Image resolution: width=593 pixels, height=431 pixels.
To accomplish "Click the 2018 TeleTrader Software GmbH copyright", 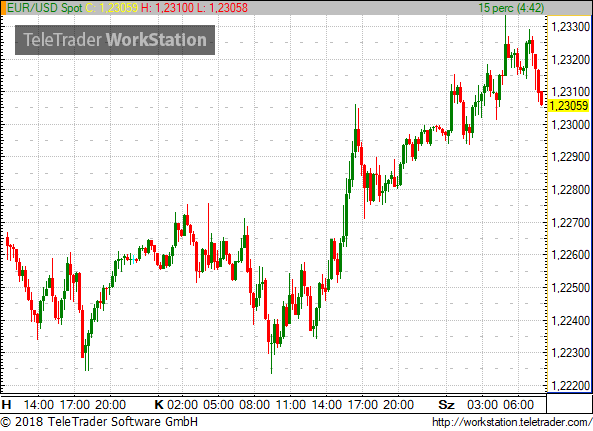I will point(99,422).
